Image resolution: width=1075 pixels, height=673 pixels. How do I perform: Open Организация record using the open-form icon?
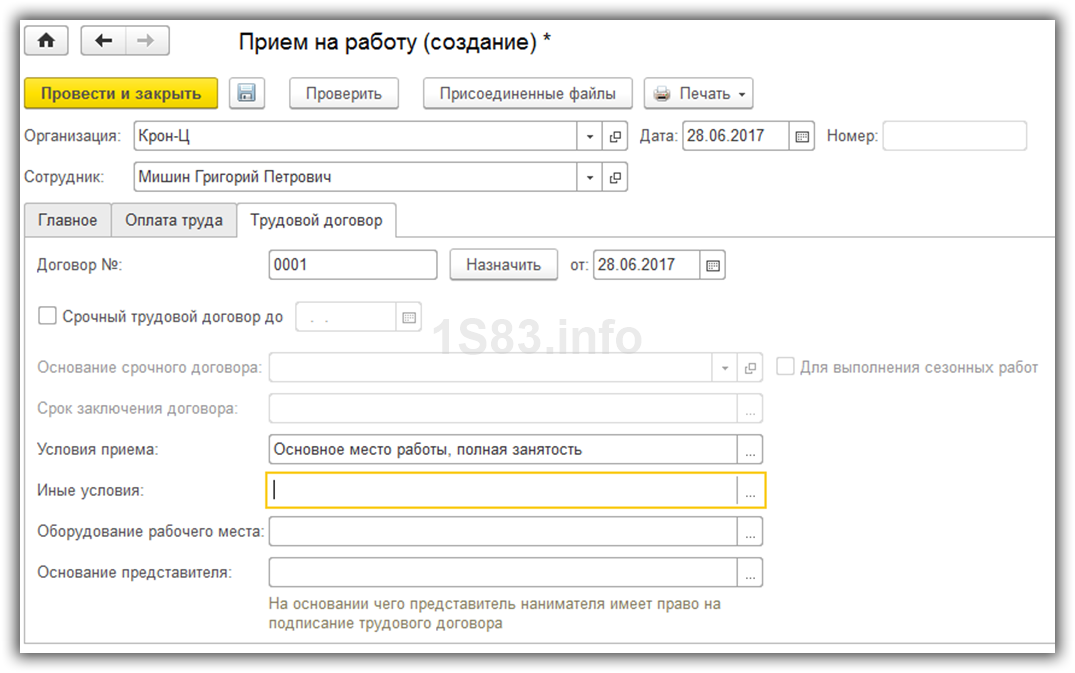click(615, 137)
